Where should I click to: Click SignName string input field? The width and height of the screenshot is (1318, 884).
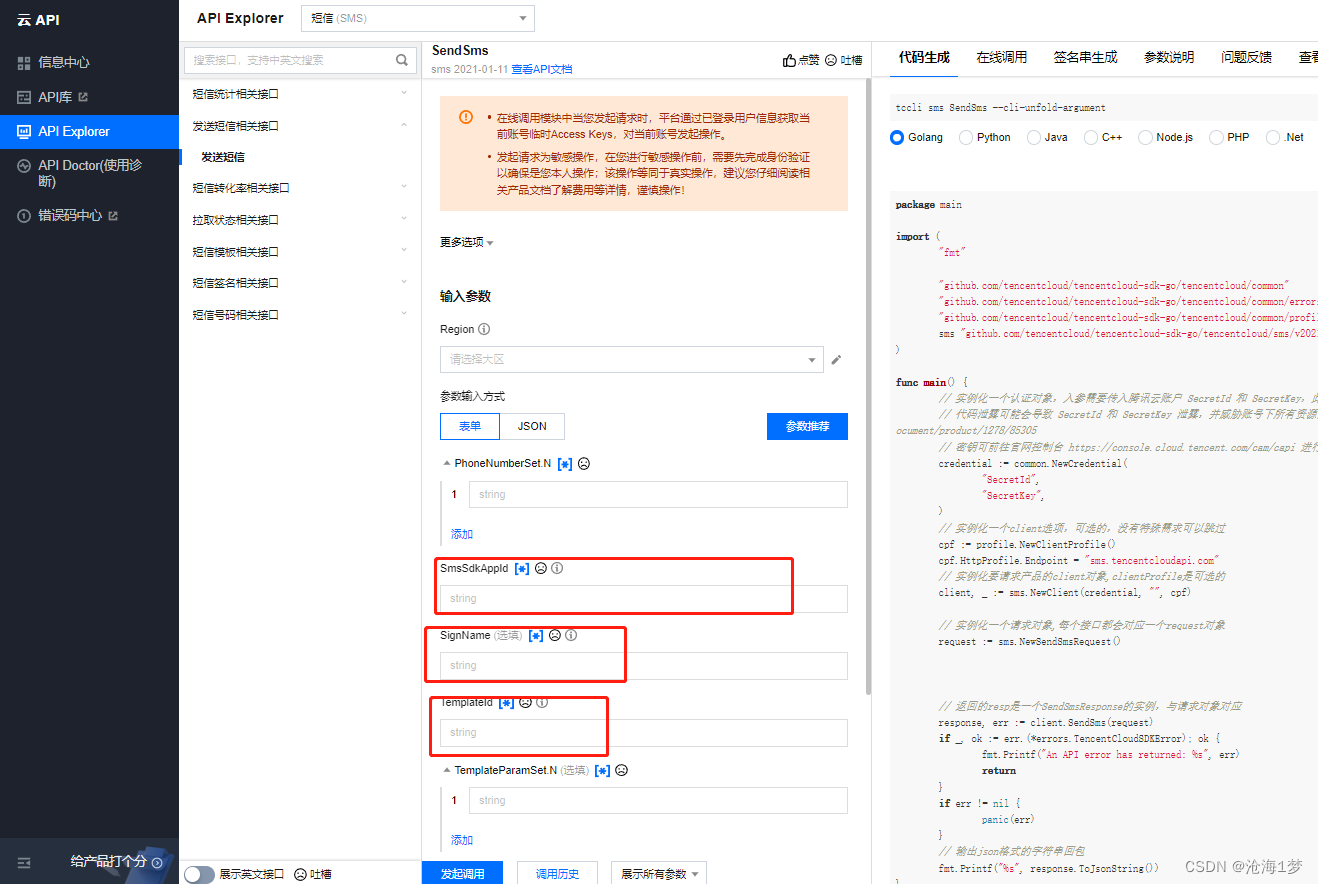pos(644,665)
